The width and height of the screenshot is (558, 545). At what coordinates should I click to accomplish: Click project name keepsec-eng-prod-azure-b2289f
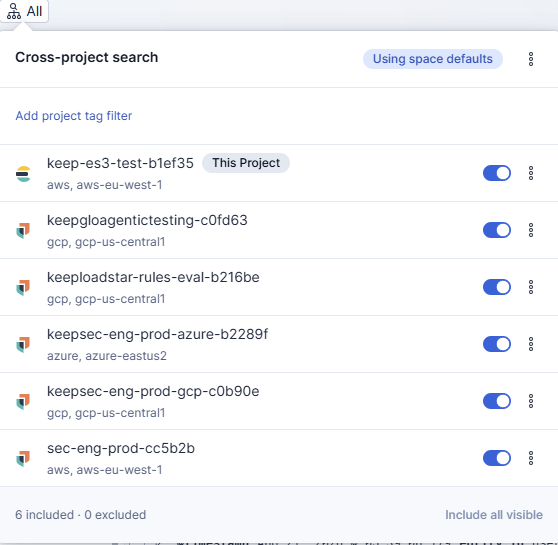[x=157, y=334]
